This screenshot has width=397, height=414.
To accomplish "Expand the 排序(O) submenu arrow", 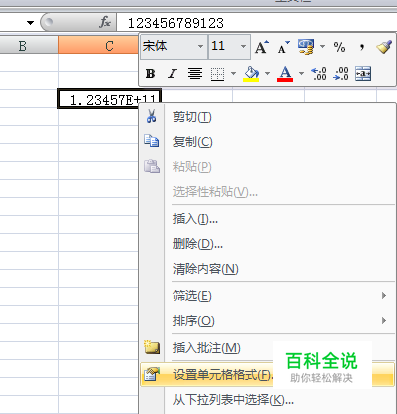I will tap(384, 321).
